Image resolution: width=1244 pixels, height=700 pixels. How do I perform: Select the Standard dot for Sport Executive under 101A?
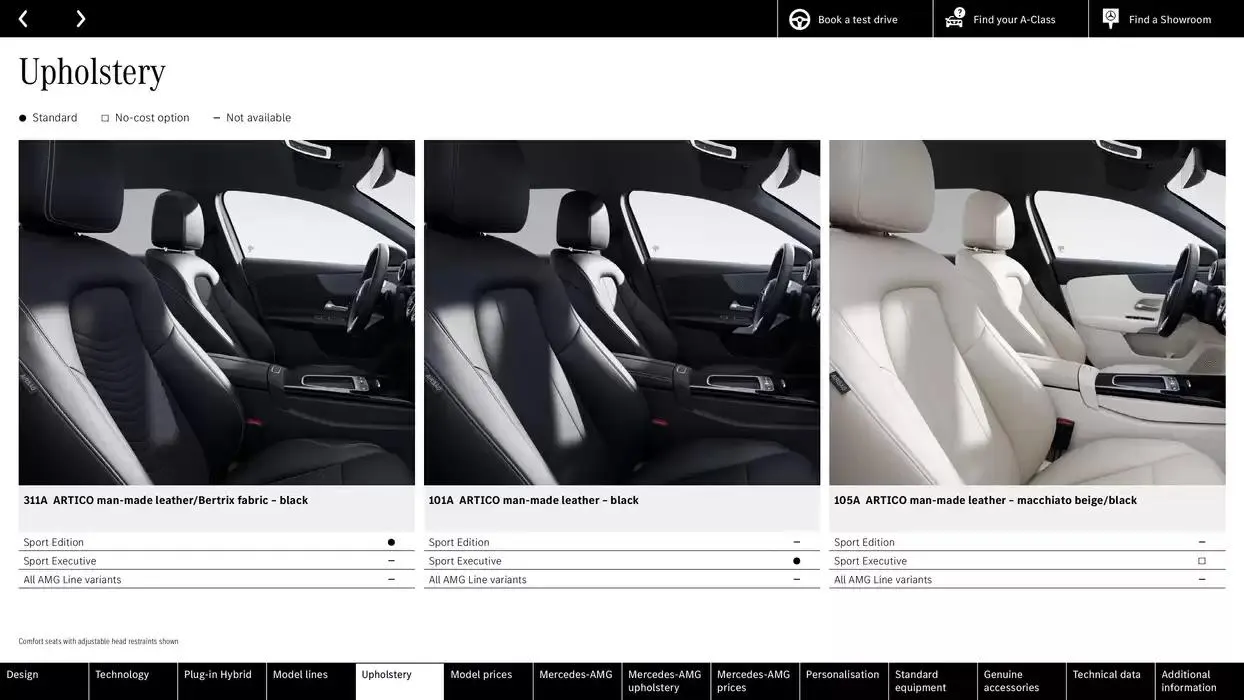[x=796, y=560]
